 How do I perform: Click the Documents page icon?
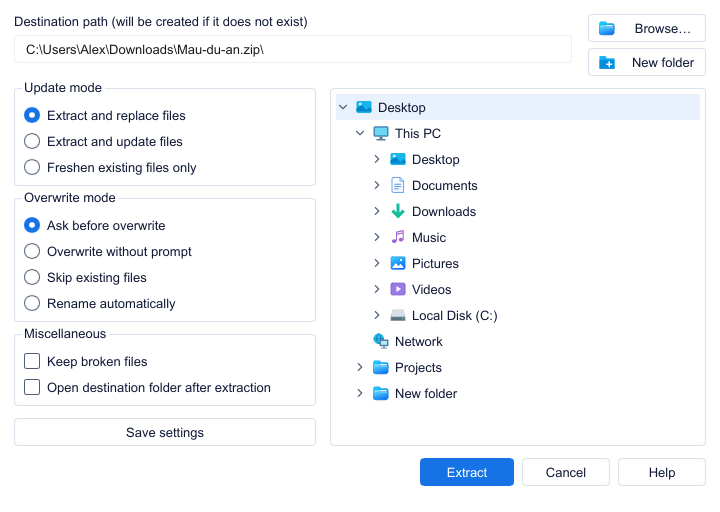pos(398,185)
